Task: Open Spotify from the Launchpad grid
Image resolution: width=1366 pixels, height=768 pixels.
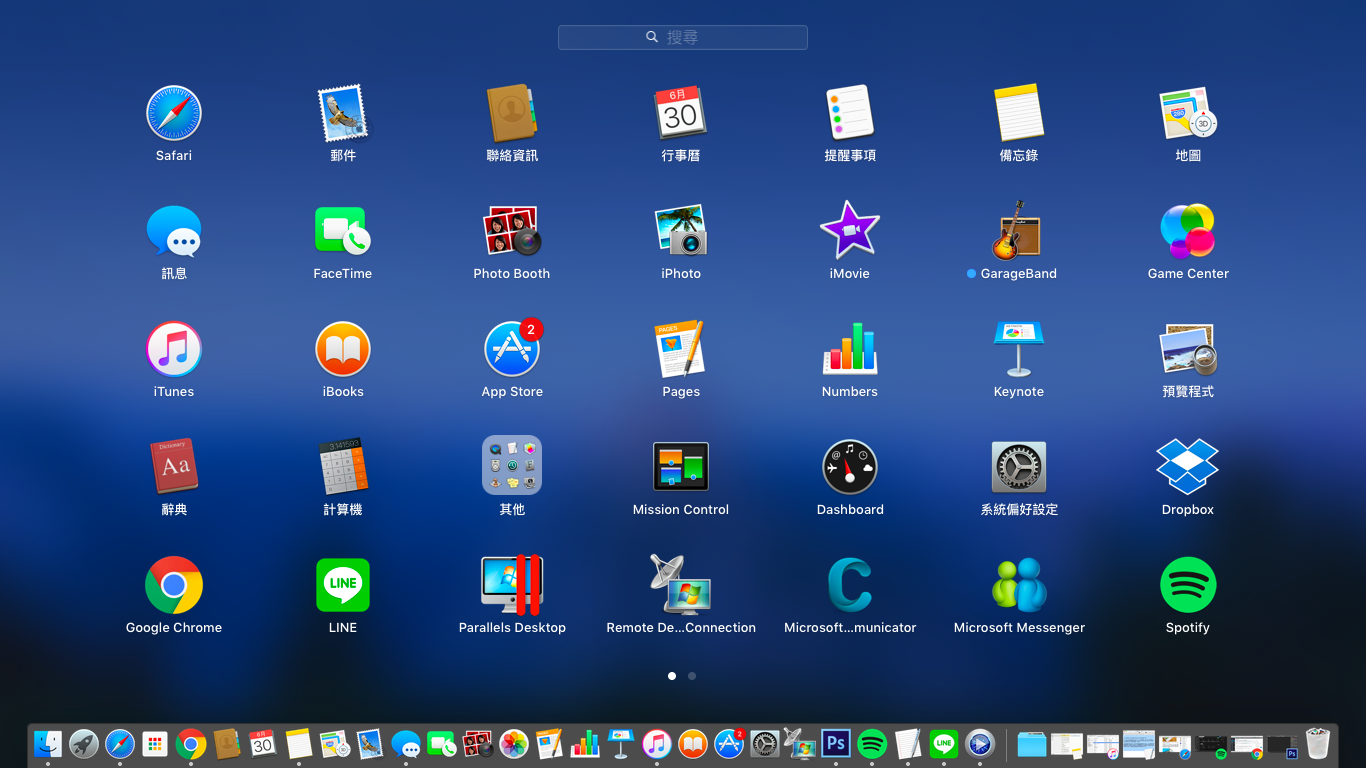Action: [x=1188, y=585]
